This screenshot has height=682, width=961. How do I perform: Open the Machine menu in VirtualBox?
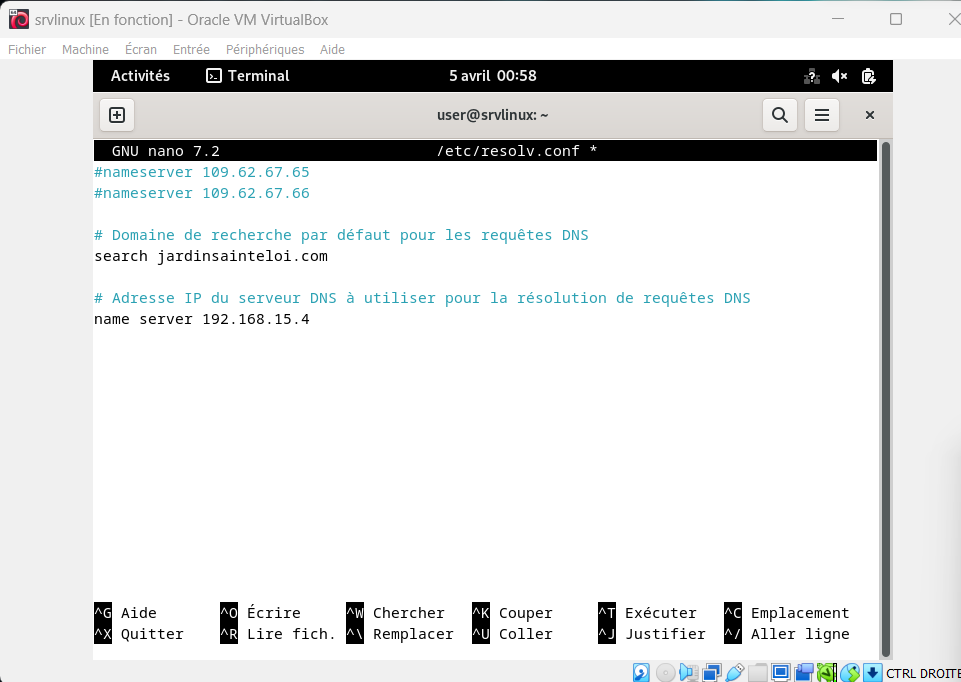(85, 49)
